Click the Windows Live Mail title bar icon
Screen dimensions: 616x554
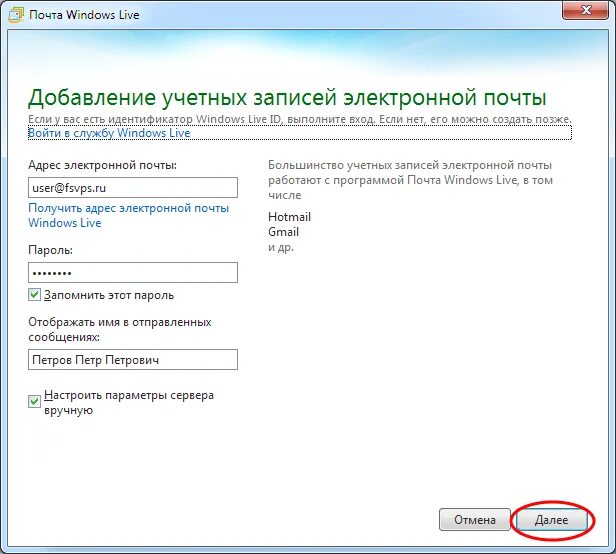(x=16, y=15)
